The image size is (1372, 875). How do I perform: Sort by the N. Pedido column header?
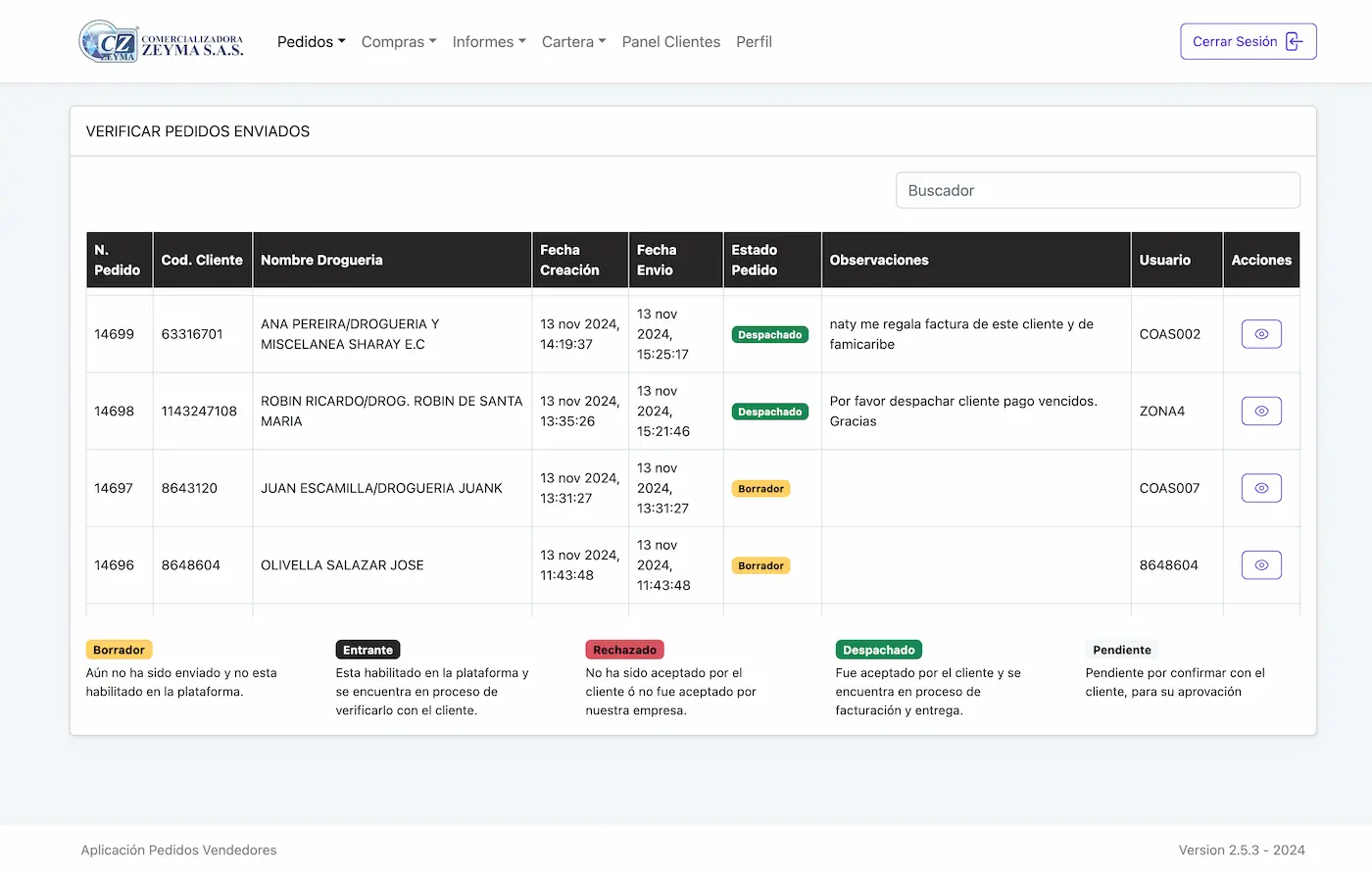[119, 260]
